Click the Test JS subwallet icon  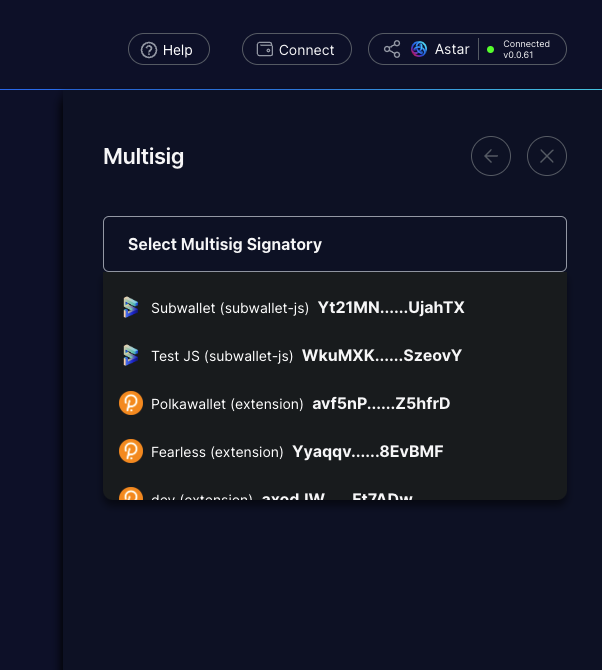pos(130,356)
